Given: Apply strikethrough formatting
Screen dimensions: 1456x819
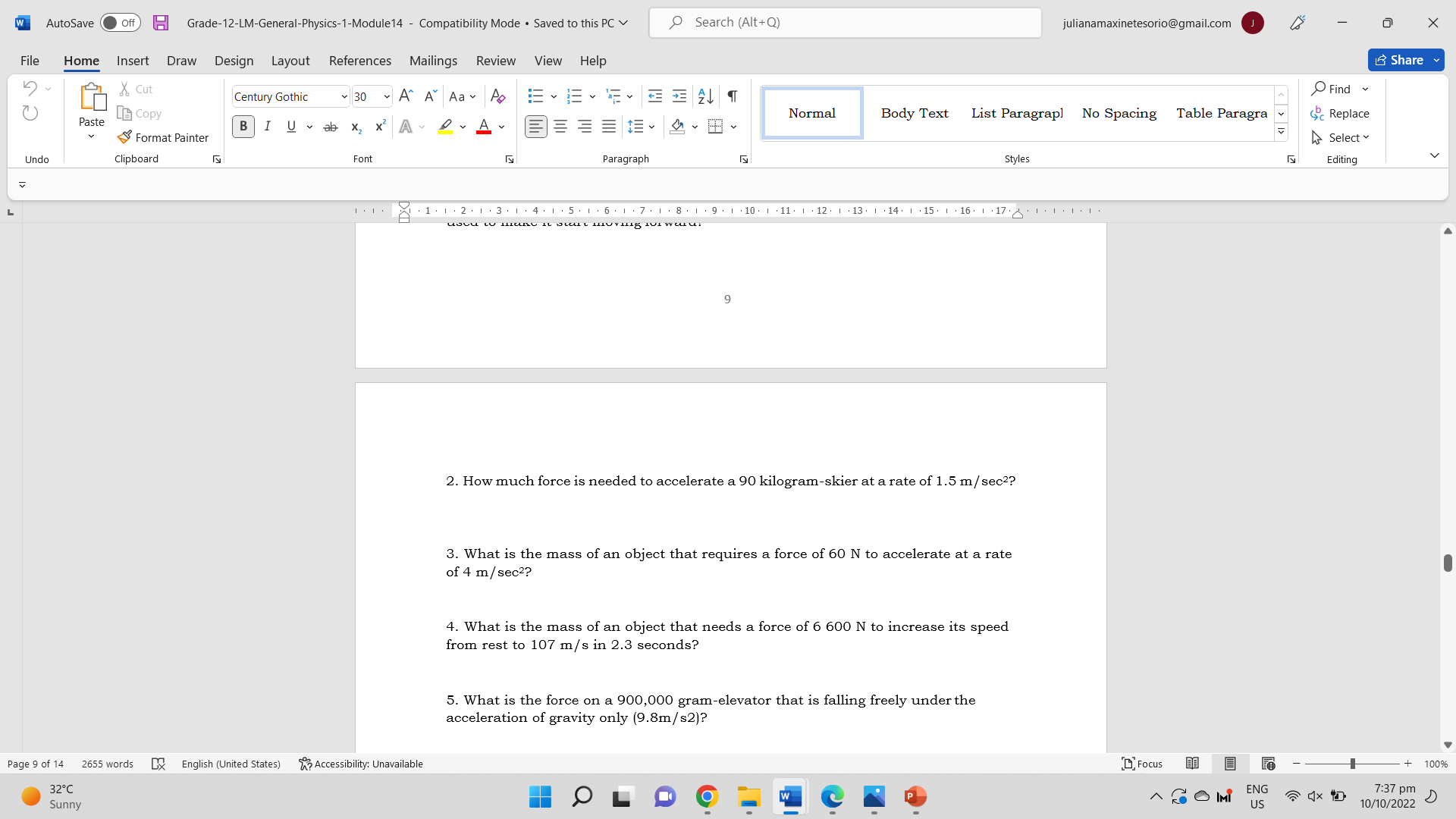Looking at the screenshot, I should [330, 127].
